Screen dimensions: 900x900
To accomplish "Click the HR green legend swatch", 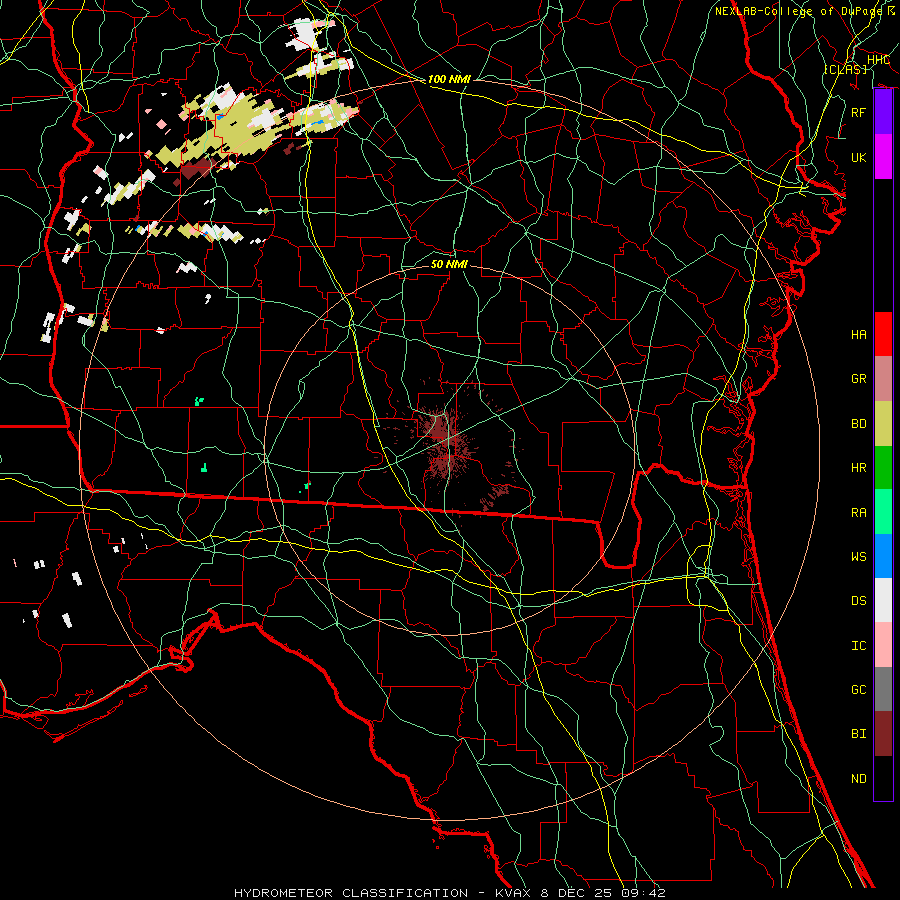I will (x=883, y=467).
